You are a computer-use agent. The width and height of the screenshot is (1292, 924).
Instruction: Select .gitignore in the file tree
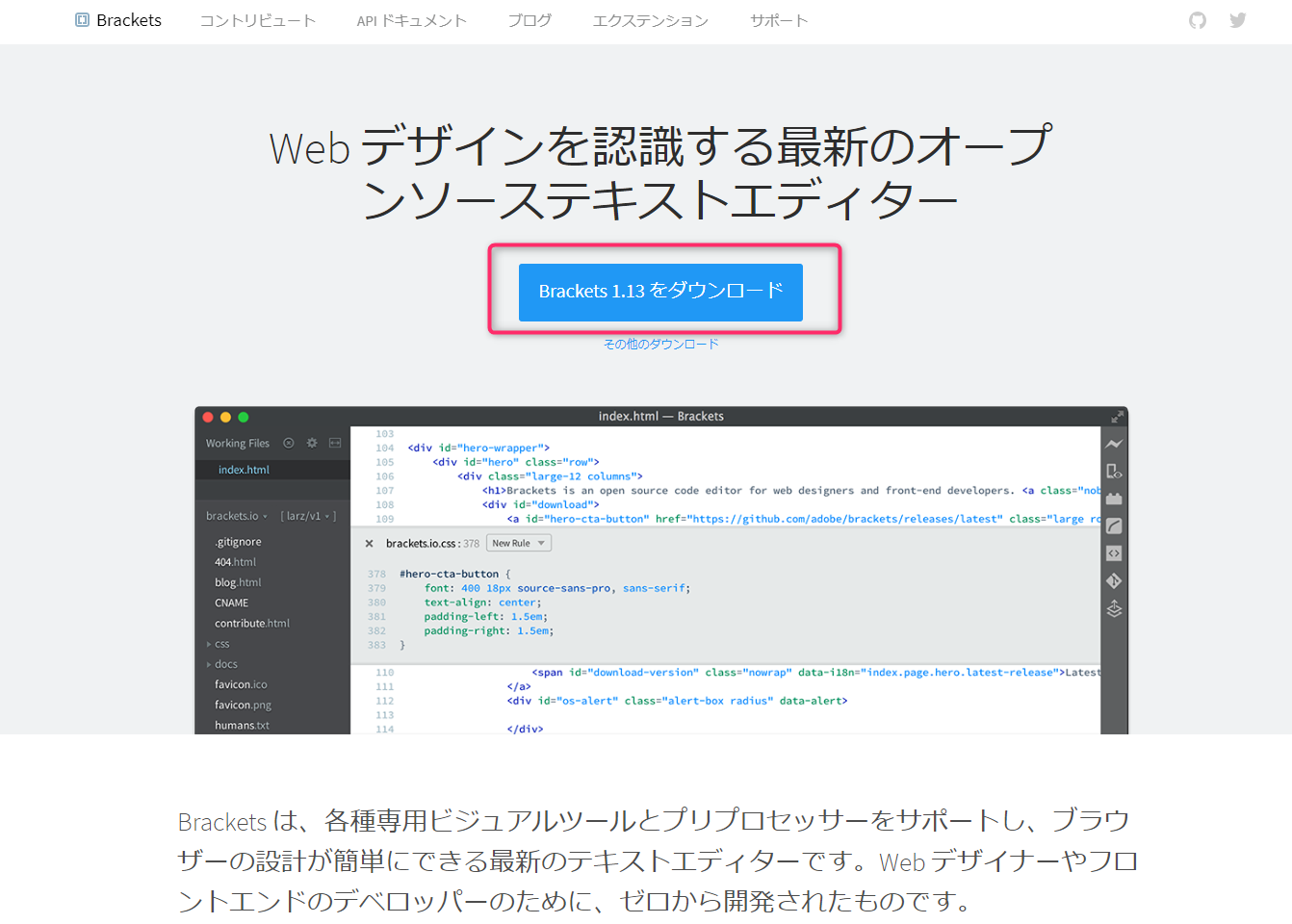238,542
